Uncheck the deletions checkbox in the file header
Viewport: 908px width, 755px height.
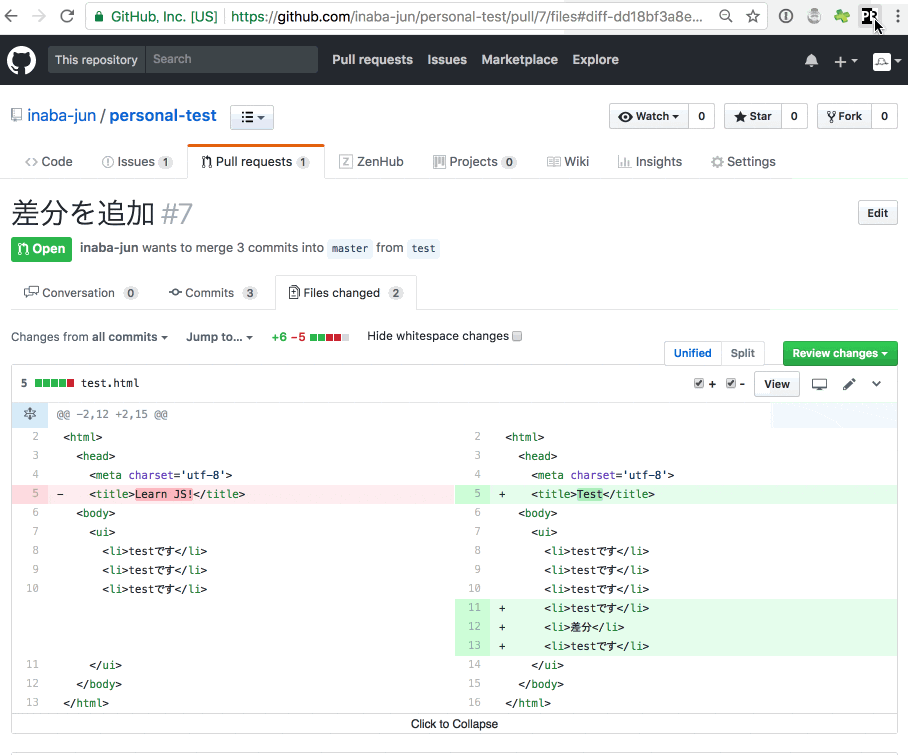[x=731, y=383]
